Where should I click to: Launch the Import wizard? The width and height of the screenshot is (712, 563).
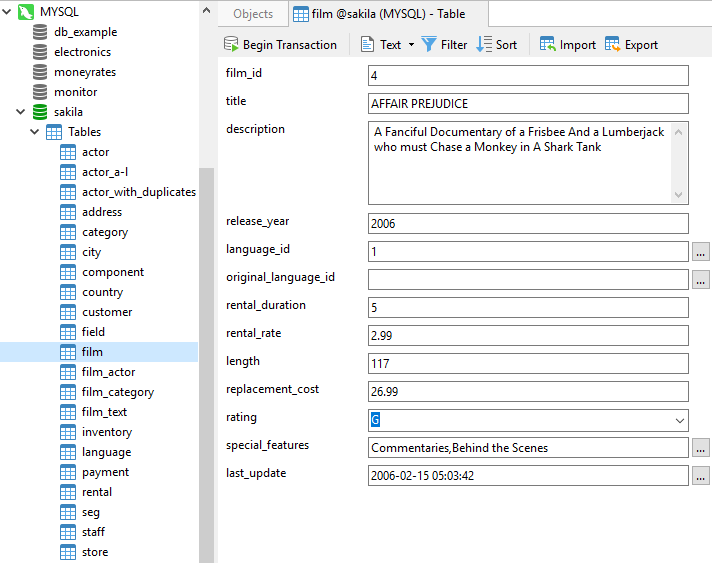[568, 44]
